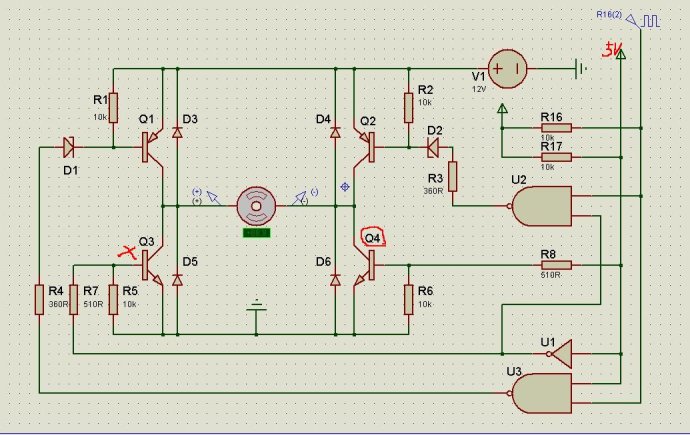Click the R16(2) pulse generator probe
The image size is (690, 435).
[642, 20]
